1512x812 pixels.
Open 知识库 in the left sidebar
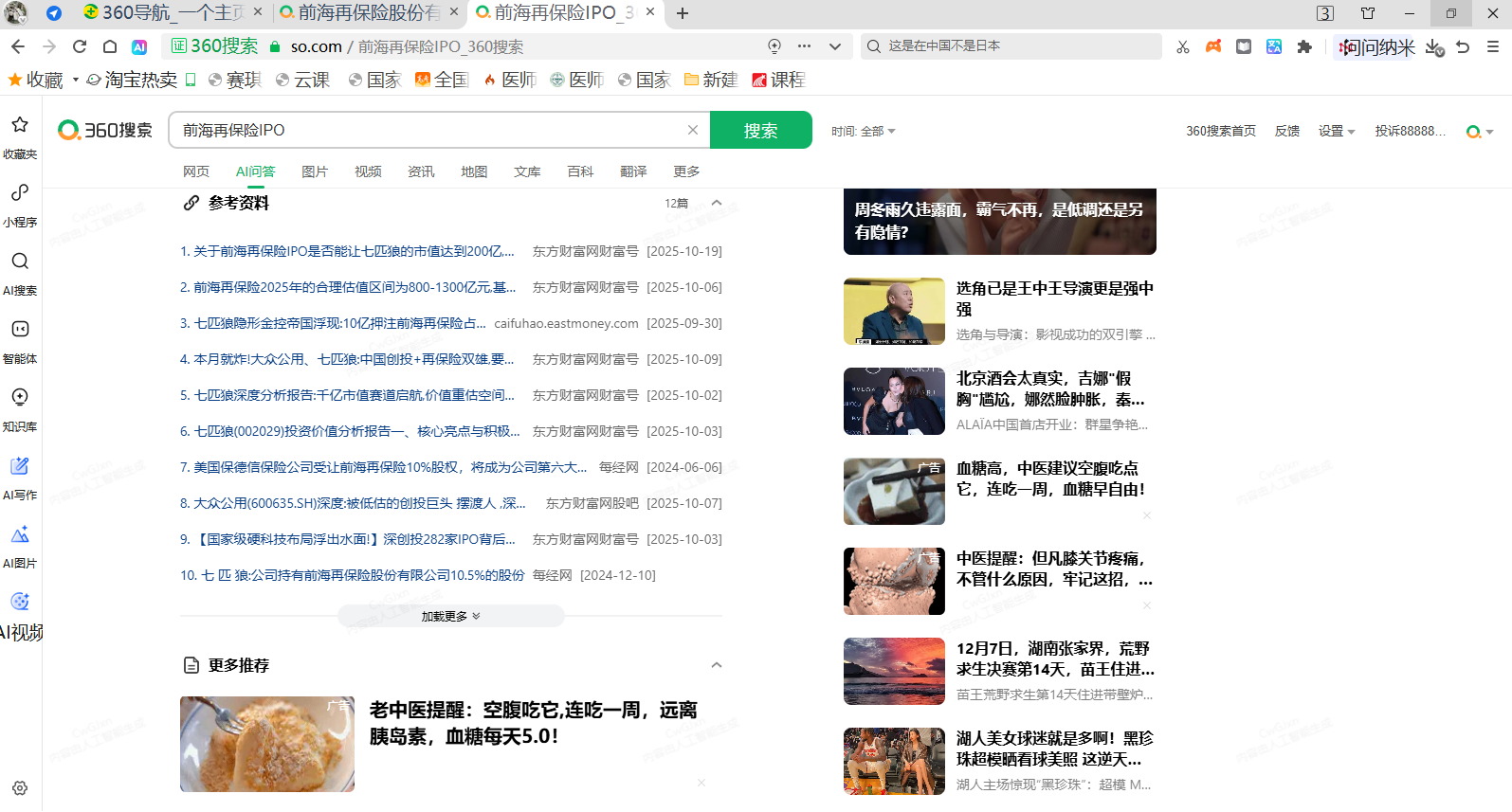20,397
